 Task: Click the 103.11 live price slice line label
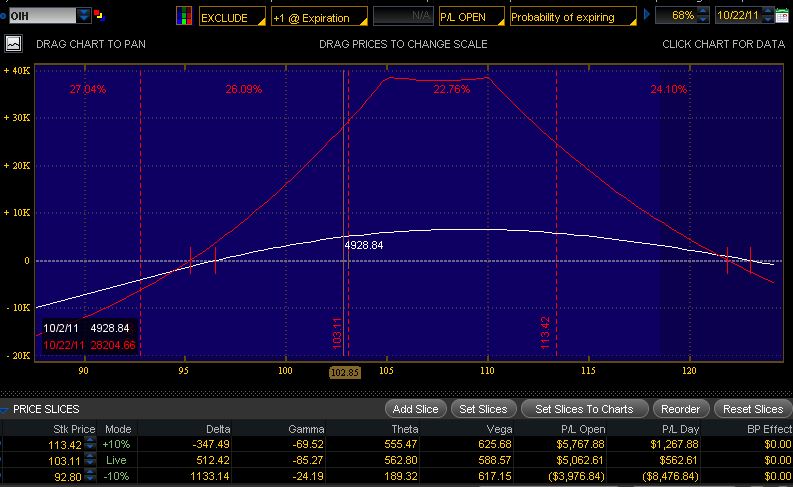coord(337,333)
